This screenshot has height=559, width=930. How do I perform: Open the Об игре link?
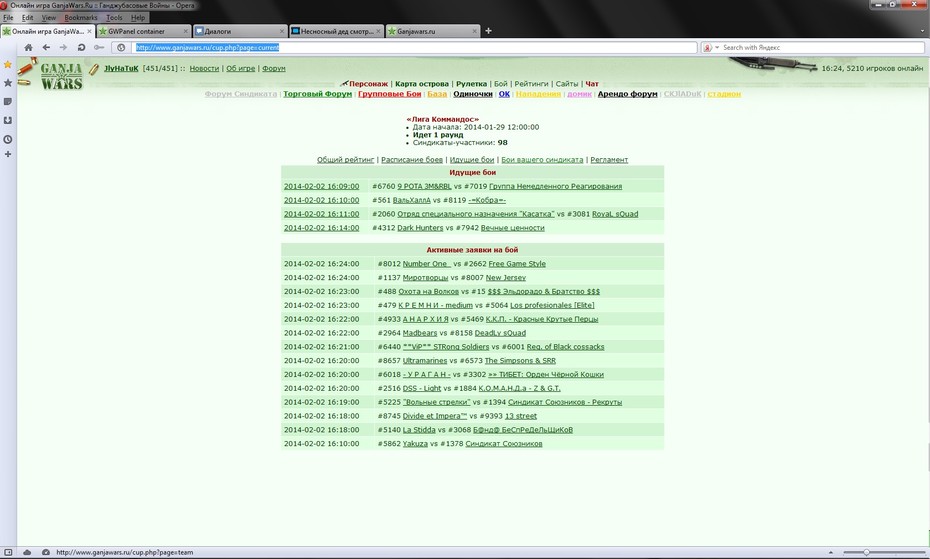[x=240, y=68]
